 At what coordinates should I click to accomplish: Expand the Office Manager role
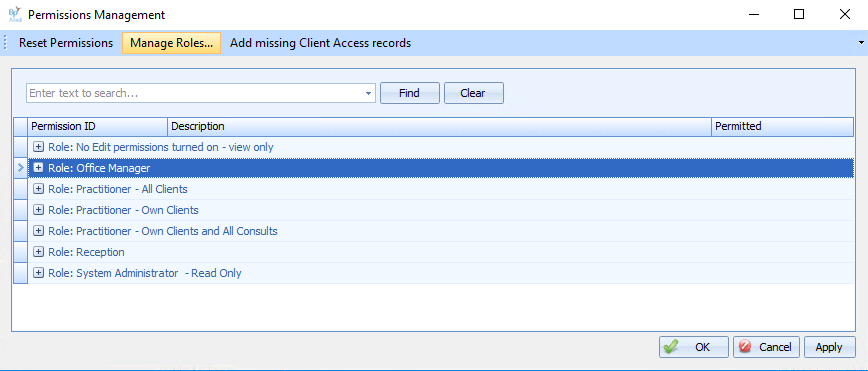pos(38,168)
